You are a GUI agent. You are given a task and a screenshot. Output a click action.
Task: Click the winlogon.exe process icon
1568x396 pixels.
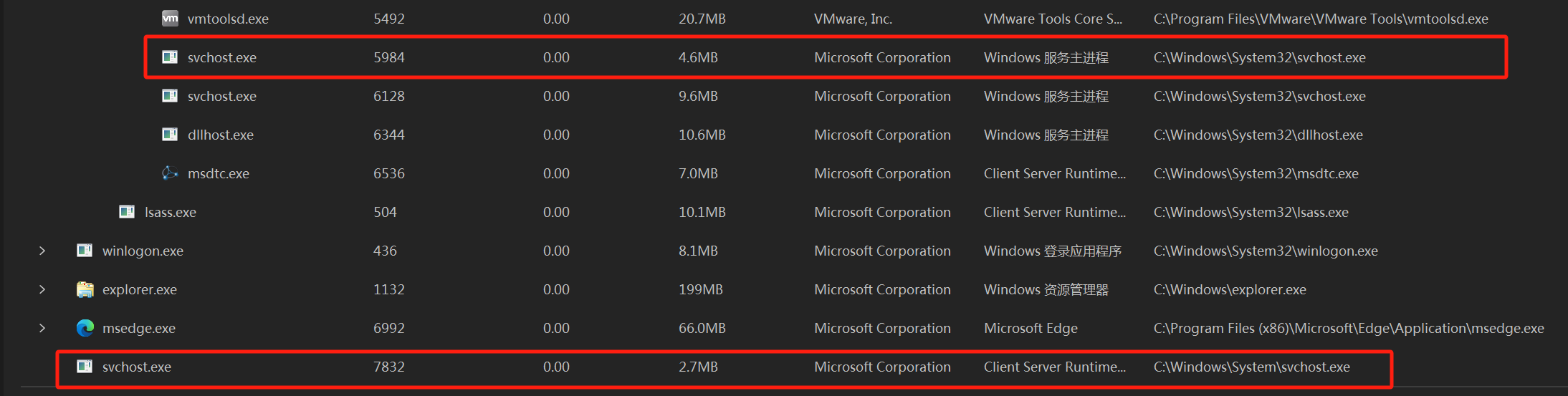click(85, 251)
